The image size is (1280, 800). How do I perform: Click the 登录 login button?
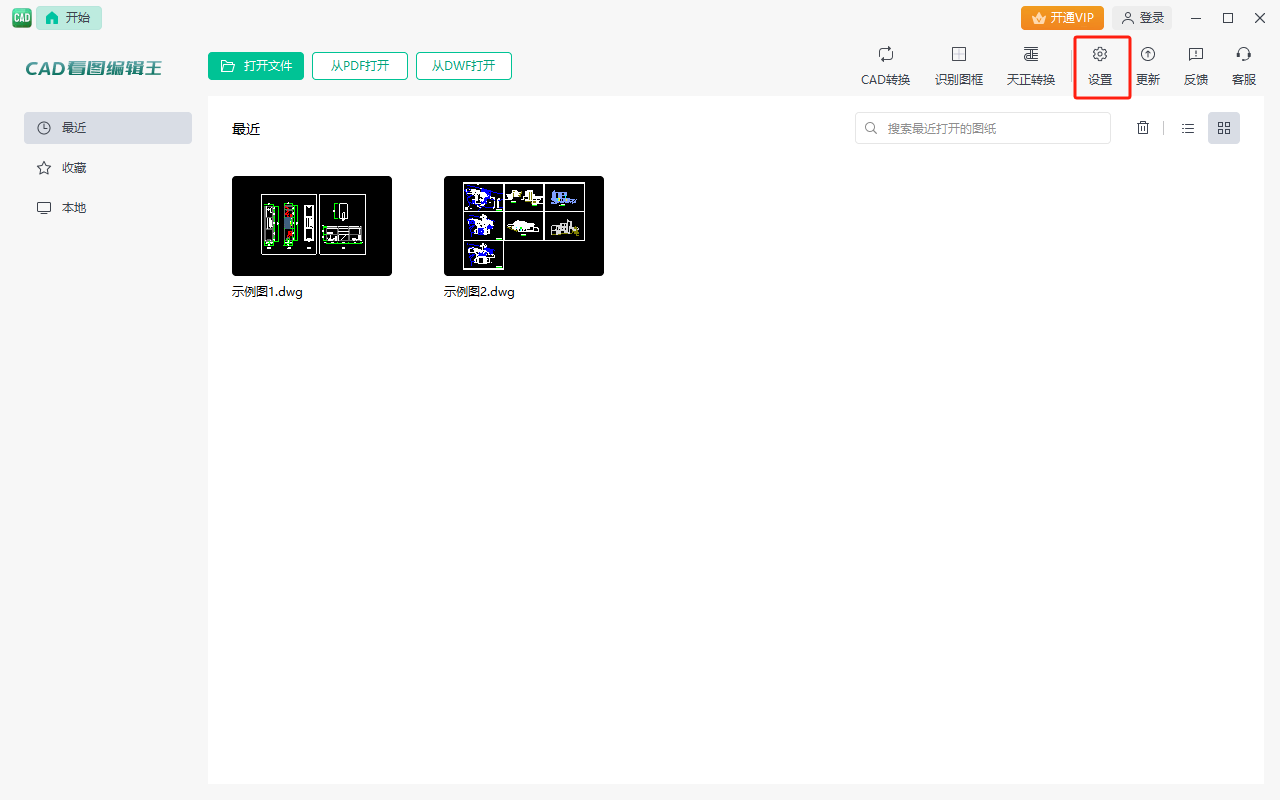pyautogui.click(x=1142, y=18)
